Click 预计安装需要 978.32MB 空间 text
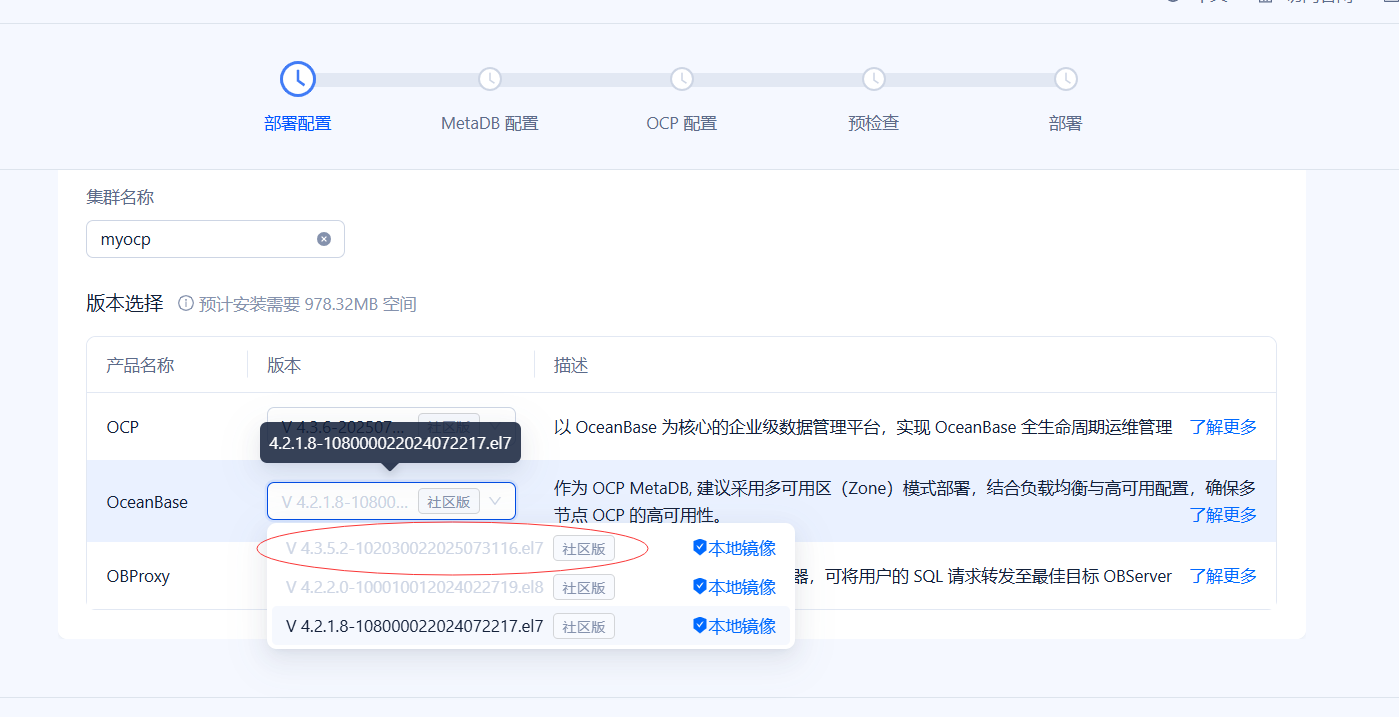 [307, 304]
